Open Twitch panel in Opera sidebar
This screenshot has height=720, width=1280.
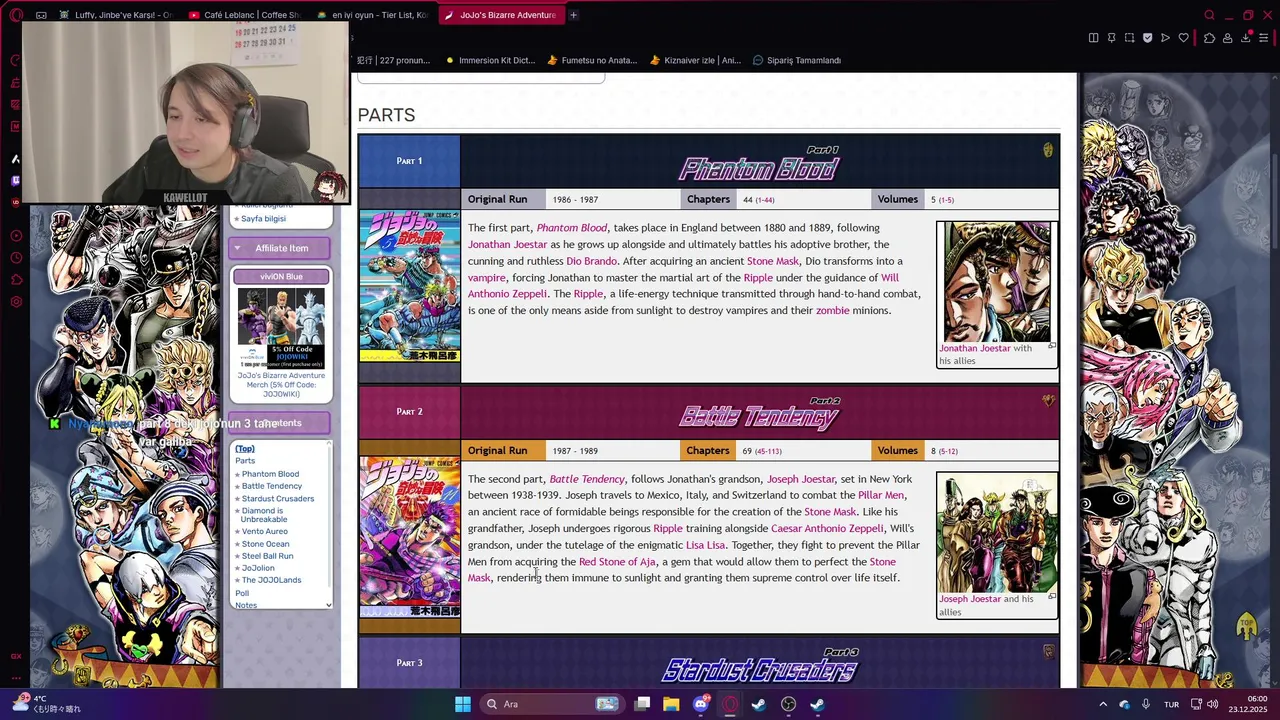pos(16,181)
